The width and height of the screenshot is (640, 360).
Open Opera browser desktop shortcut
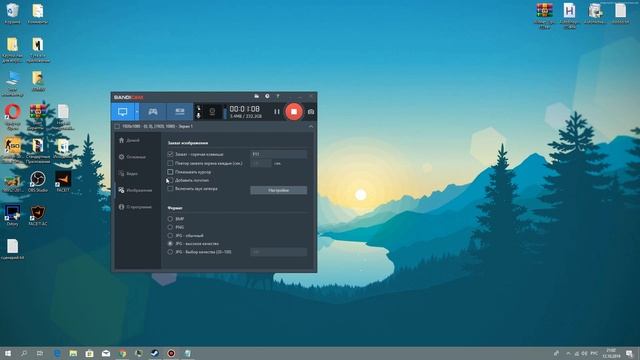(x=13, y=116)
